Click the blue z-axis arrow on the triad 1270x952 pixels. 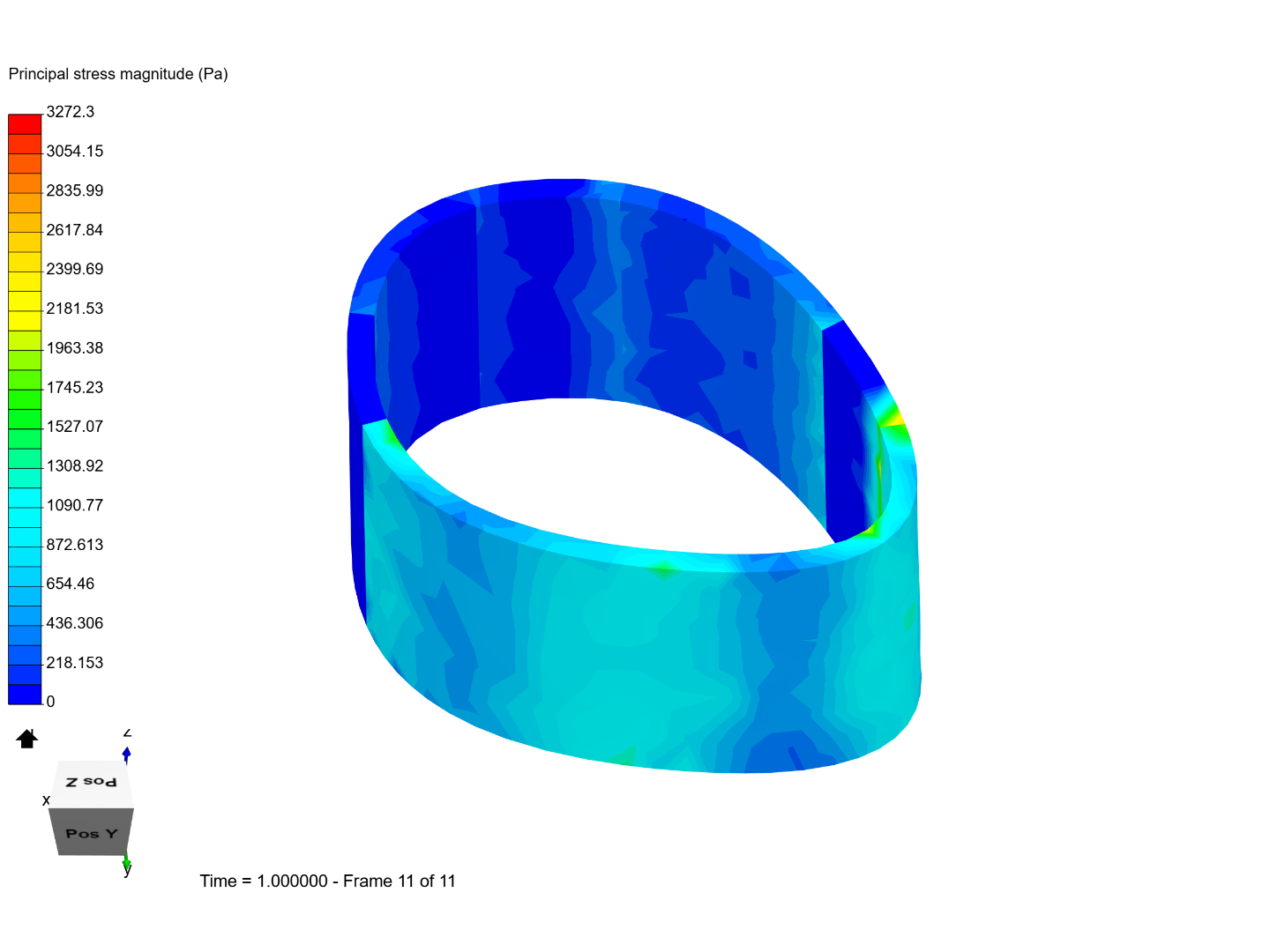pyautogui.click(x=127, y=755)
